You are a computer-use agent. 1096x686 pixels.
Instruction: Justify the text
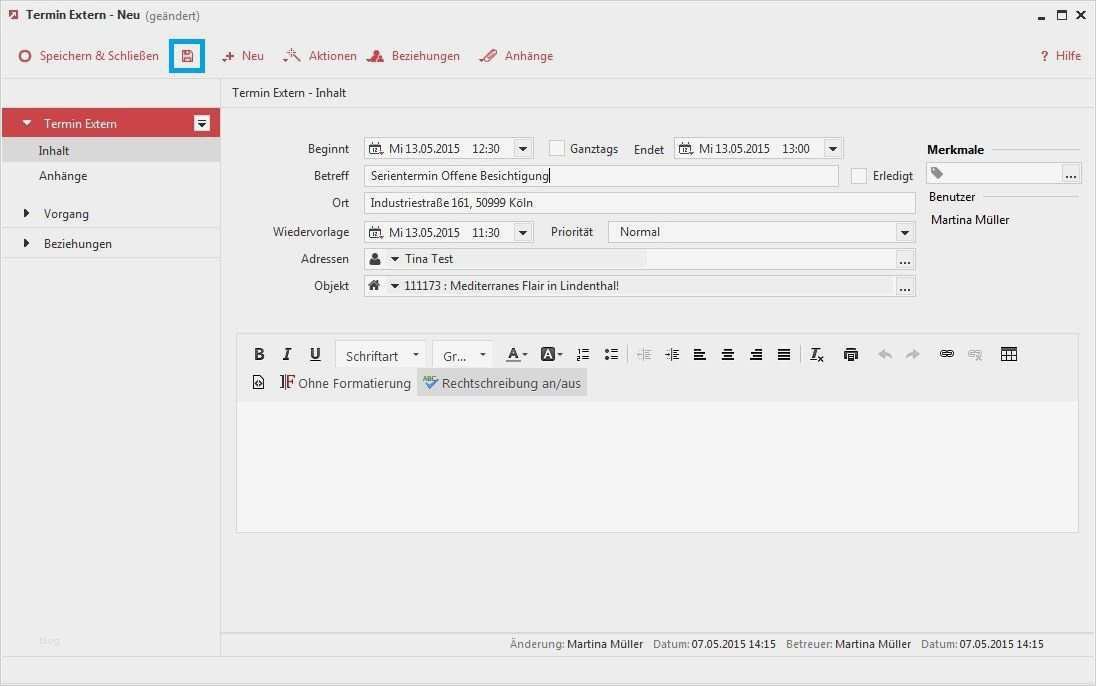pyautogui.click(x=784, y=355)
